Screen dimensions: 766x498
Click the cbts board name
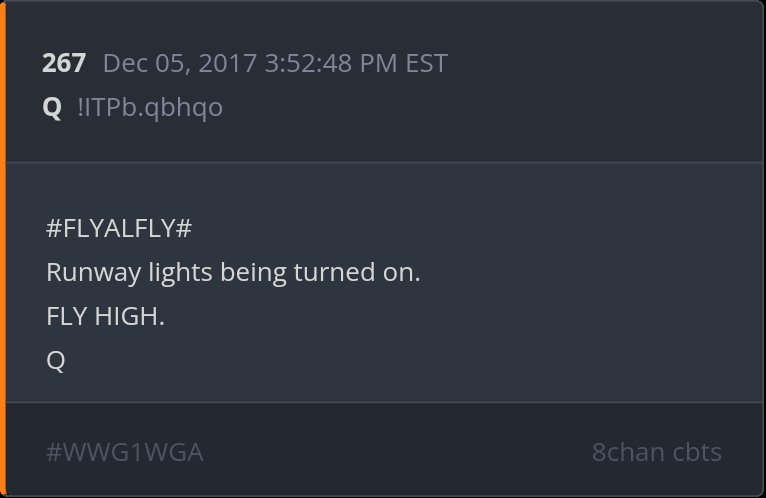point(696,452)
